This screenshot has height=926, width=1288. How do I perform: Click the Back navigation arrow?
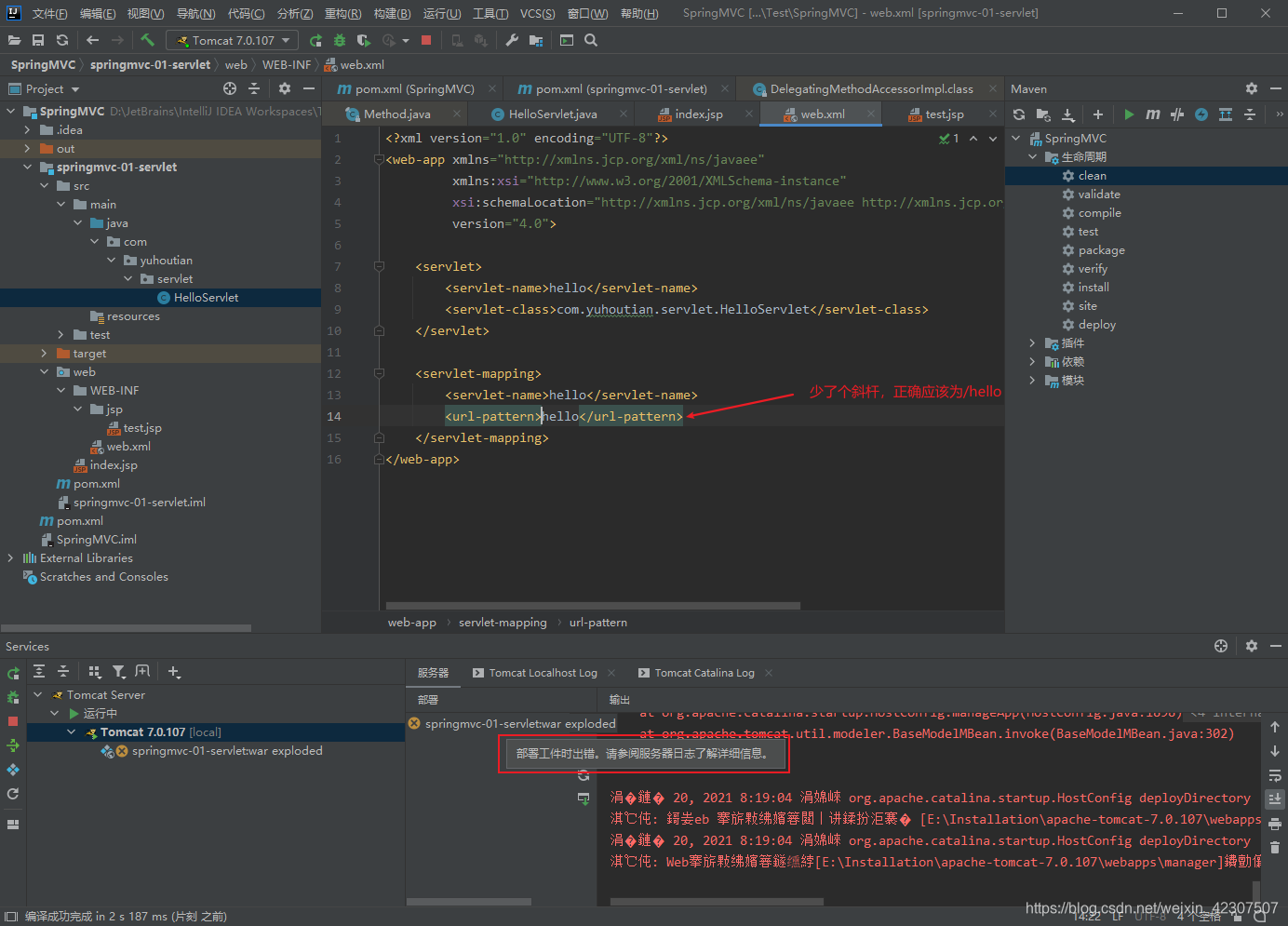coord(92,40)
